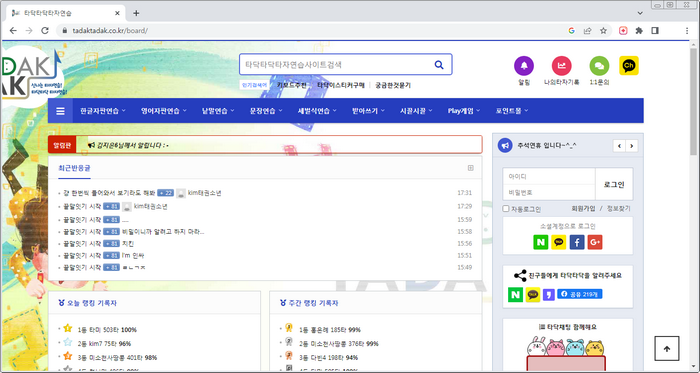Open the tab search chevron at the window top
The height and width of the screenshot is (373, 700).
(x=640, y=13)
